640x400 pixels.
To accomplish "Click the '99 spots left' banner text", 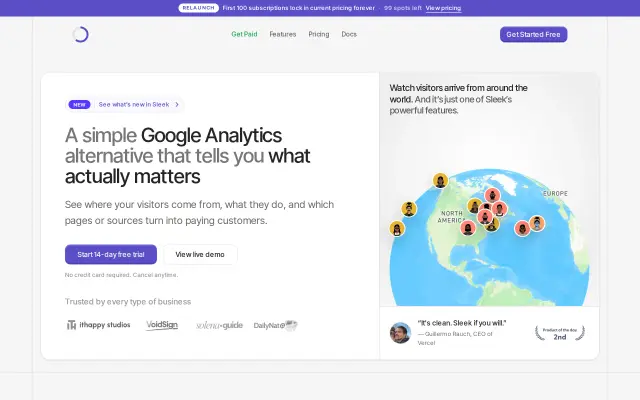I will [402, 8].
